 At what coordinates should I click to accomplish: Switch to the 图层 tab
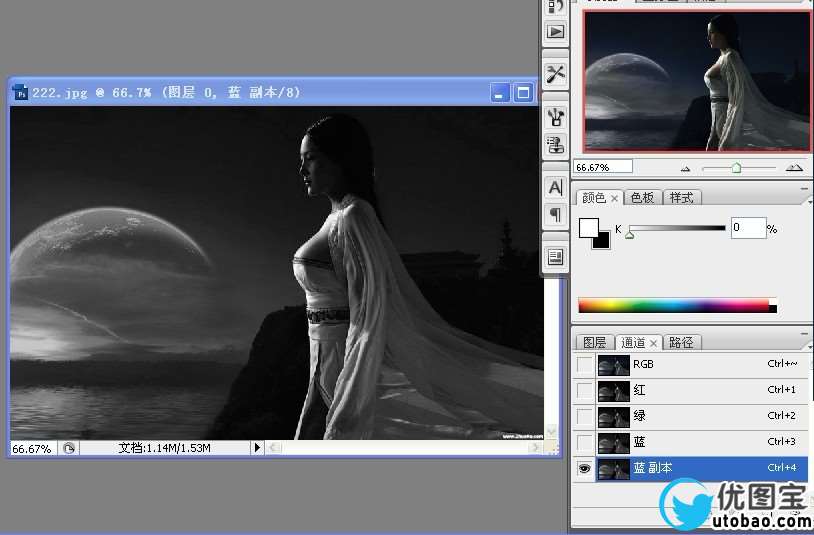pos(594,342)
